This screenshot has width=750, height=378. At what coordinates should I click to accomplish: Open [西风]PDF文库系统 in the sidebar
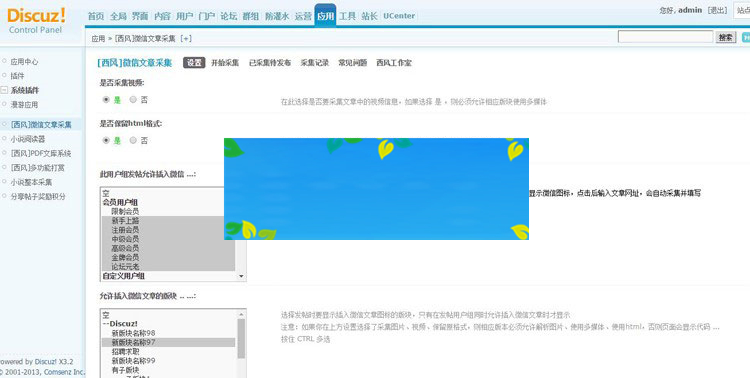41,153
